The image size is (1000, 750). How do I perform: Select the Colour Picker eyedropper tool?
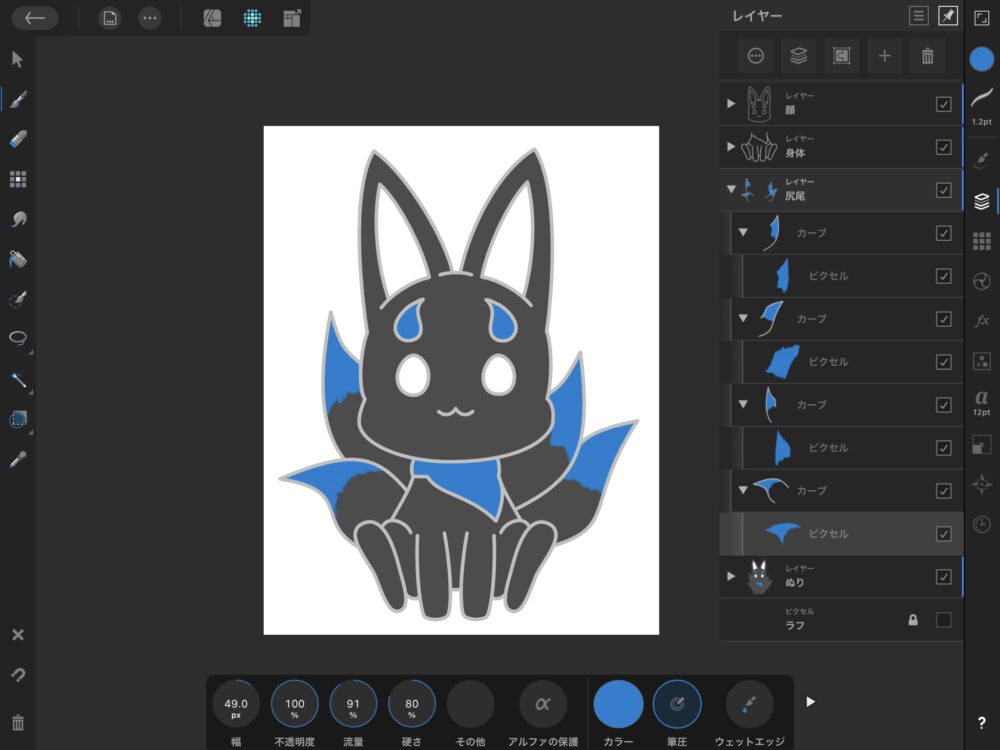coord(18,459)
